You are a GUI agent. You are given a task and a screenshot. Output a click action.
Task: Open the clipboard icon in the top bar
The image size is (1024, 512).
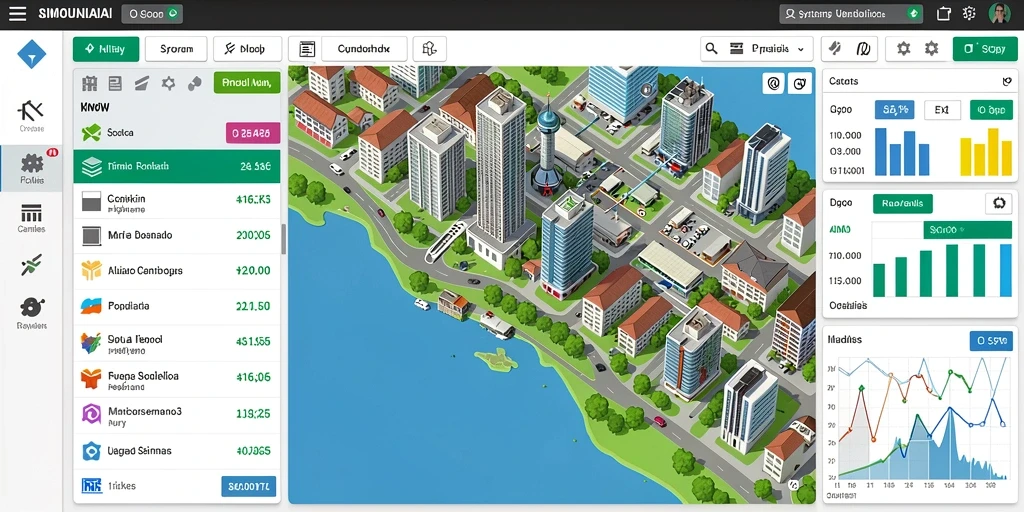pos(944,13)
